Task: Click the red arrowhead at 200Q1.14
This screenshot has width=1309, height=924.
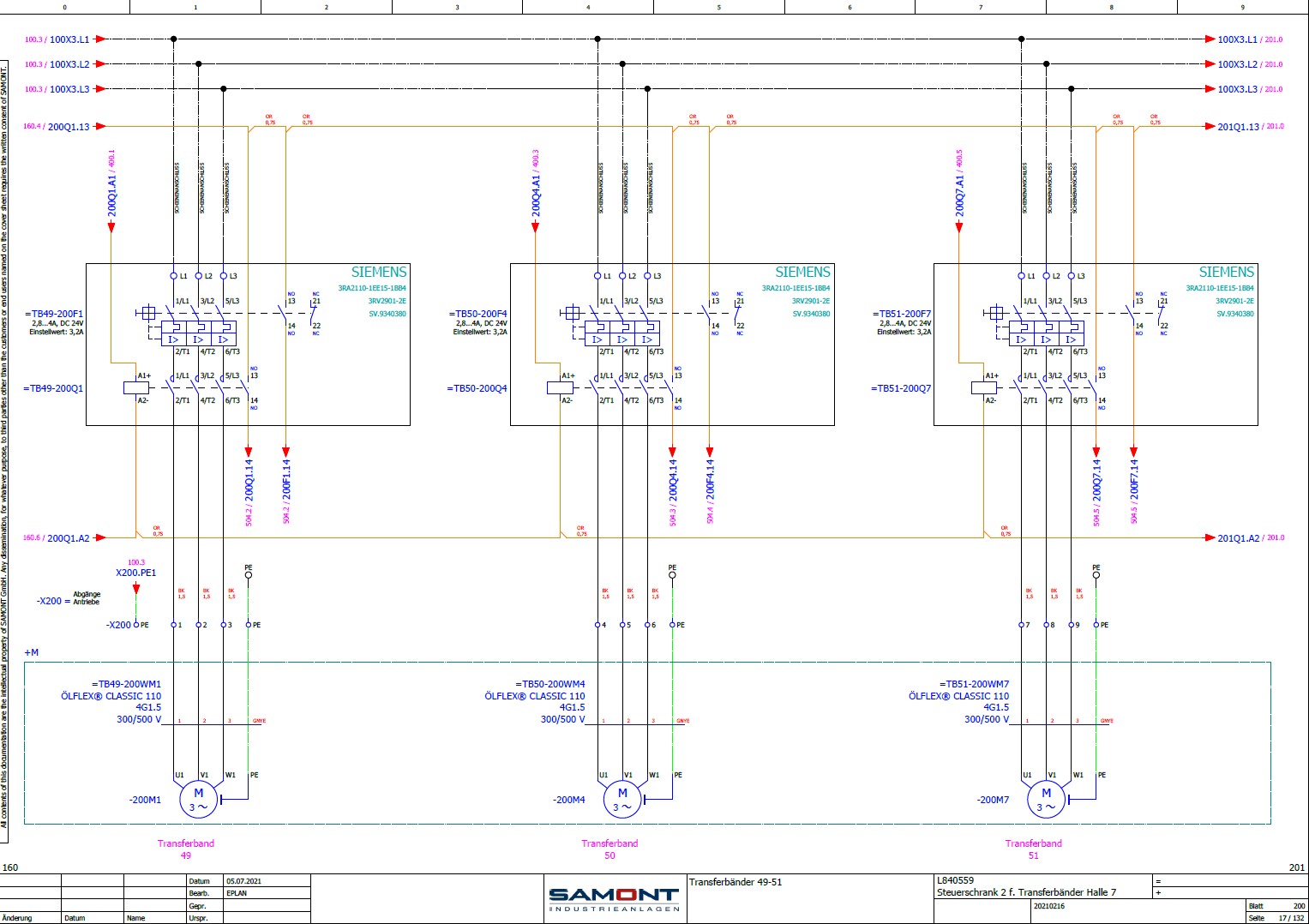Action: click(x=249, y=452)
